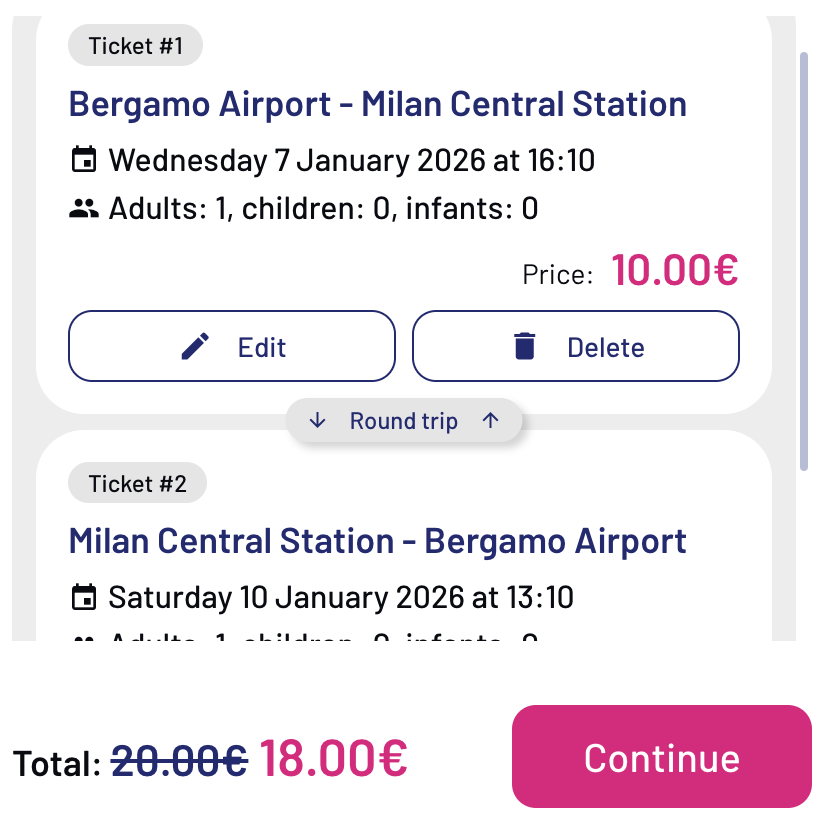Click the trash bin icon on Ticket #1
Image resolution: width=836 pixels, height=828 pixels.
(x=524, y=347)
